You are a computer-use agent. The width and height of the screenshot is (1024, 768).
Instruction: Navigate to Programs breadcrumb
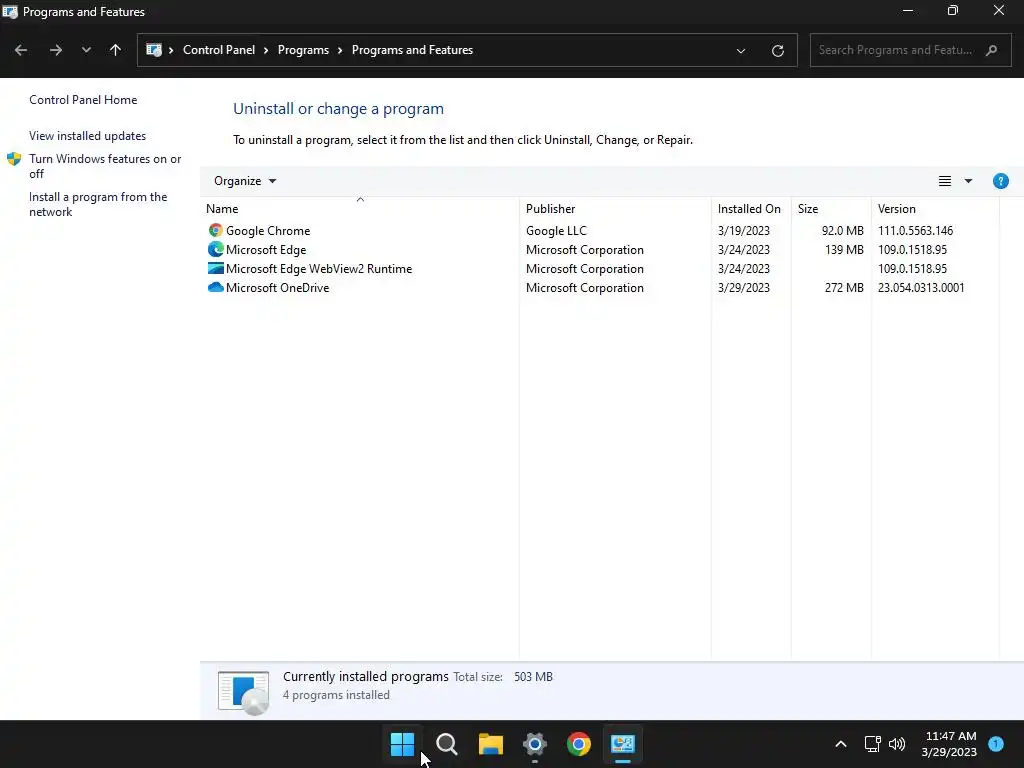[303, 50]
